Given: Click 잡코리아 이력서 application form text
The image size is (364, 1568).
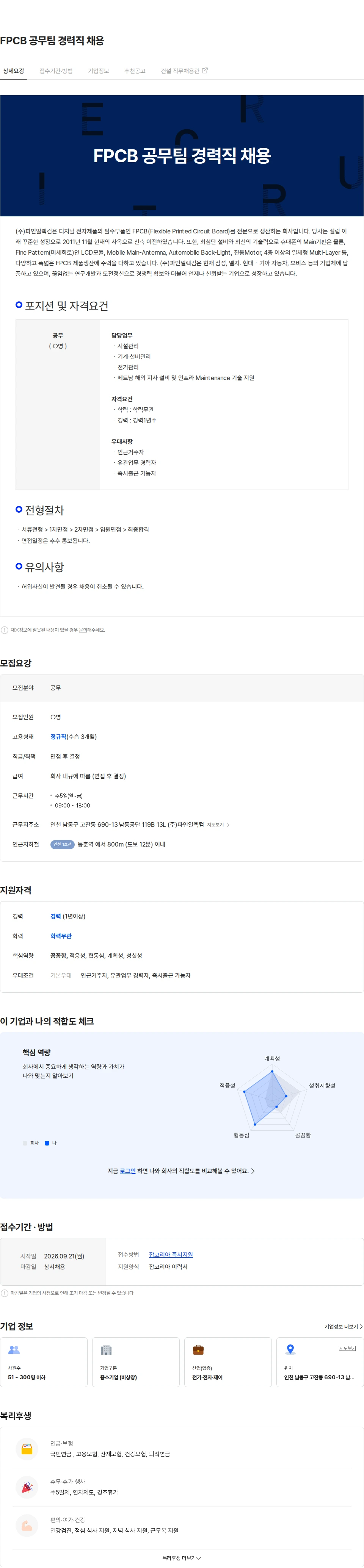Looking at the screenshot, I should click(168, 1267).
